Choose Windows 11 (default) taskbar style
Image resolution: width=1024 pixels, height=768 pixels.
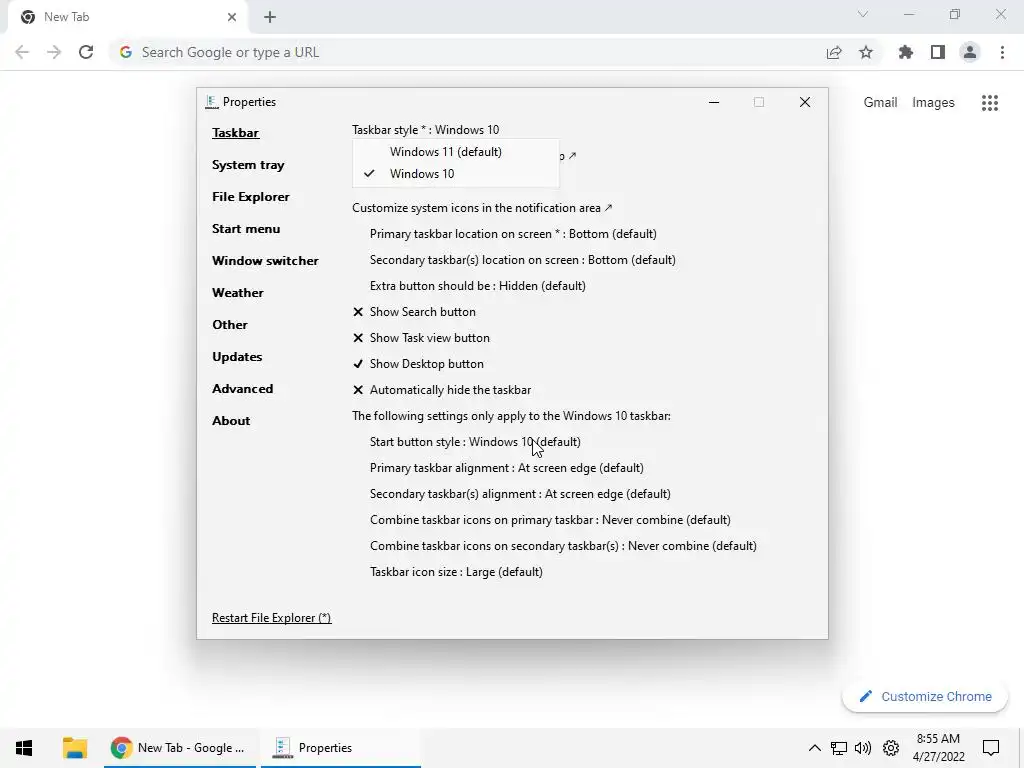[x=456, y=152]
